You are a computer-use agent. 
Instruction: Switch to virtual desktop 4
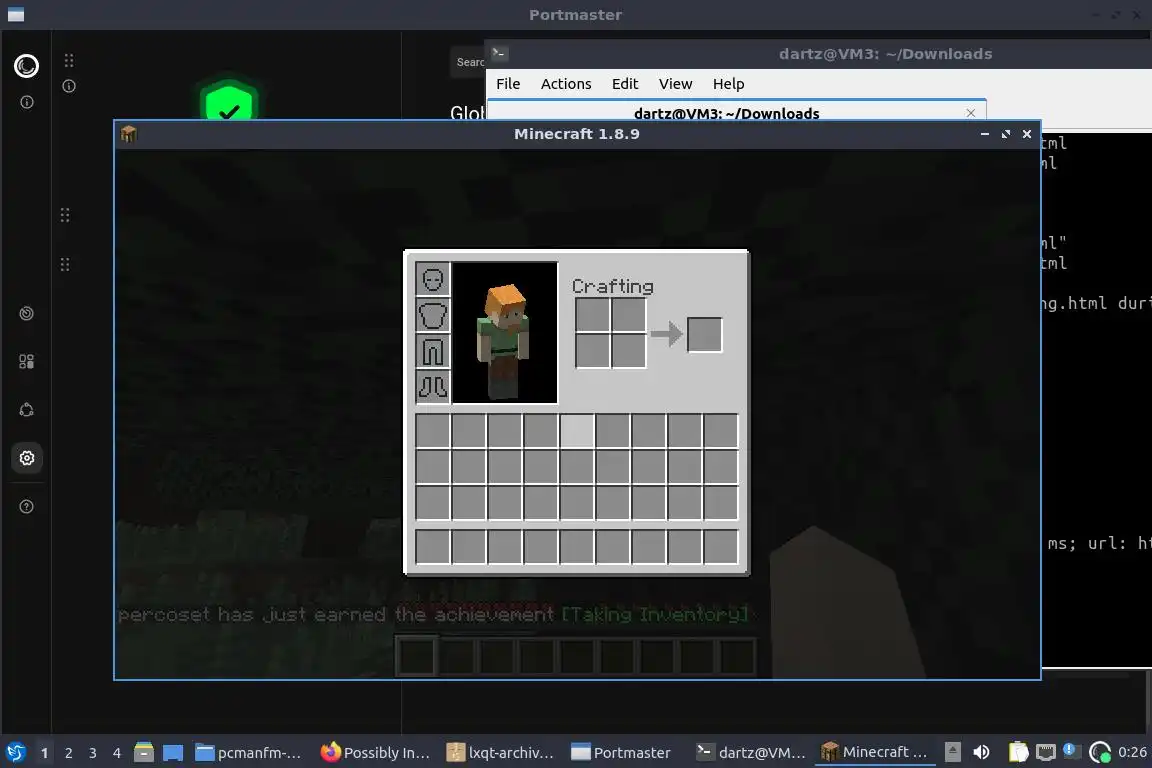click(x=117, y=753)
